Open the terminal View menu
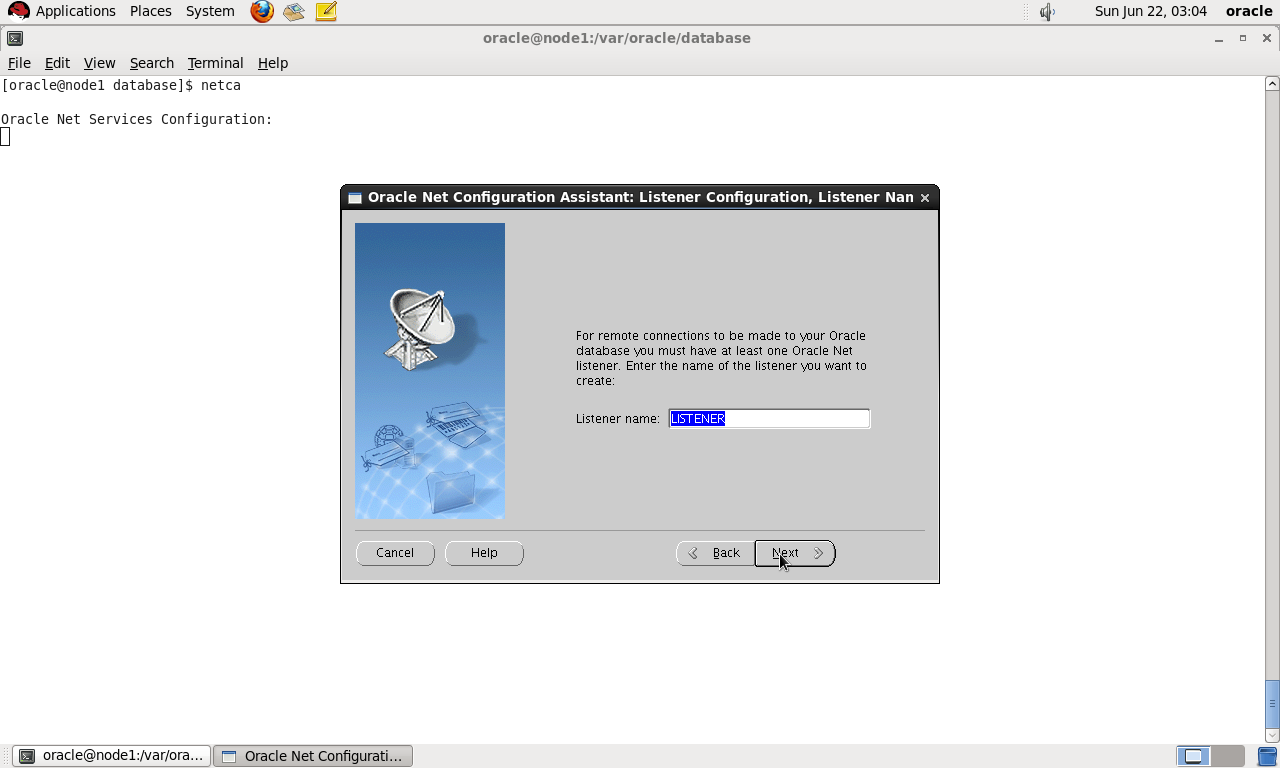 (x=99, y=62)
